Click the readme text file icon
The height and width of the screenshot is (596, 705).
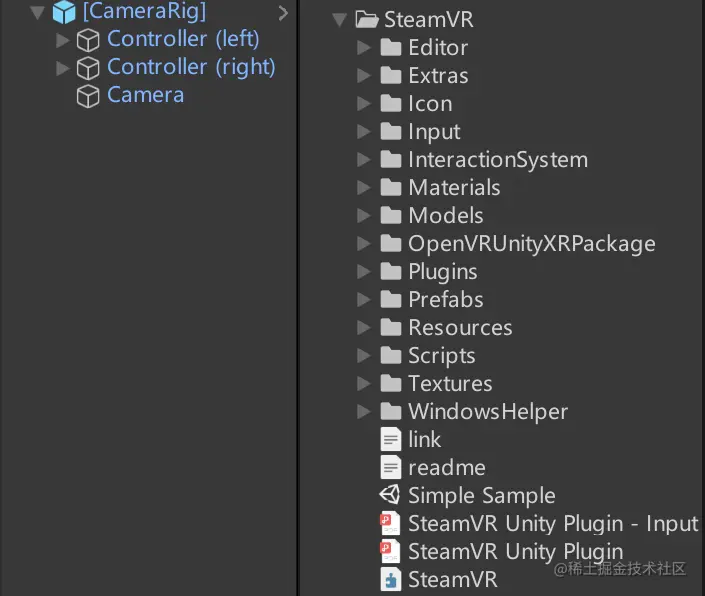(x=390, y=468)
